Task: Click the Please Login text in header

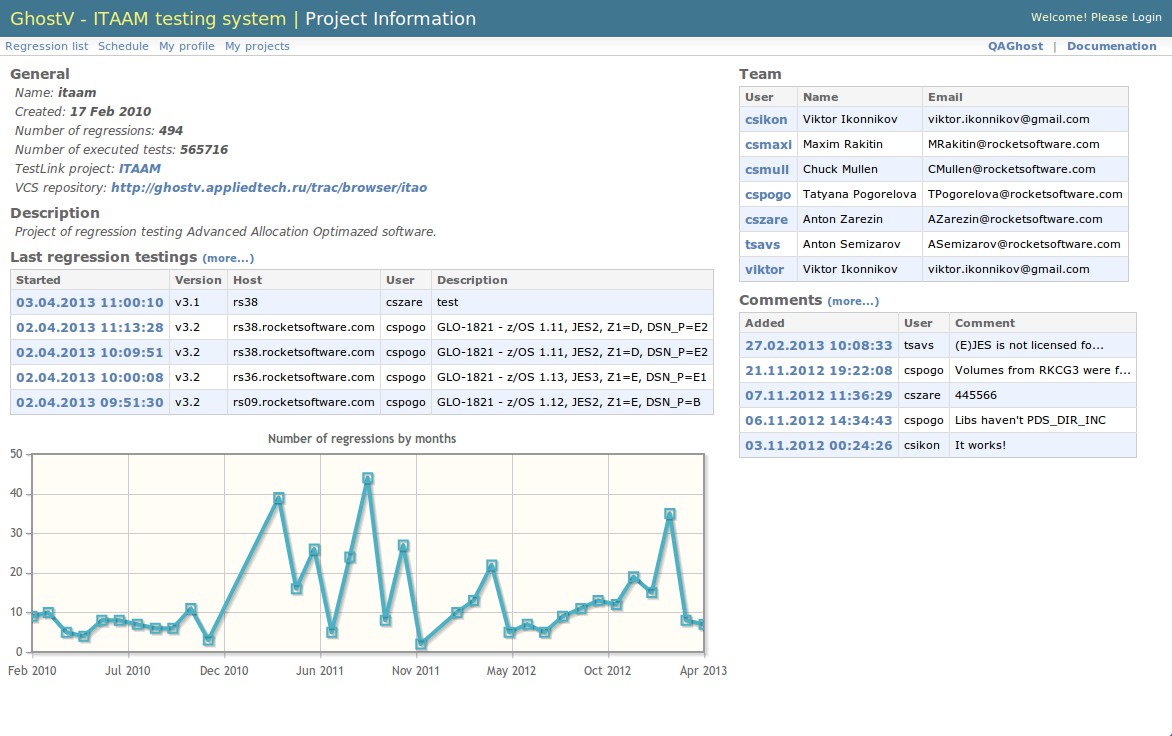Action: [1125, 17]
